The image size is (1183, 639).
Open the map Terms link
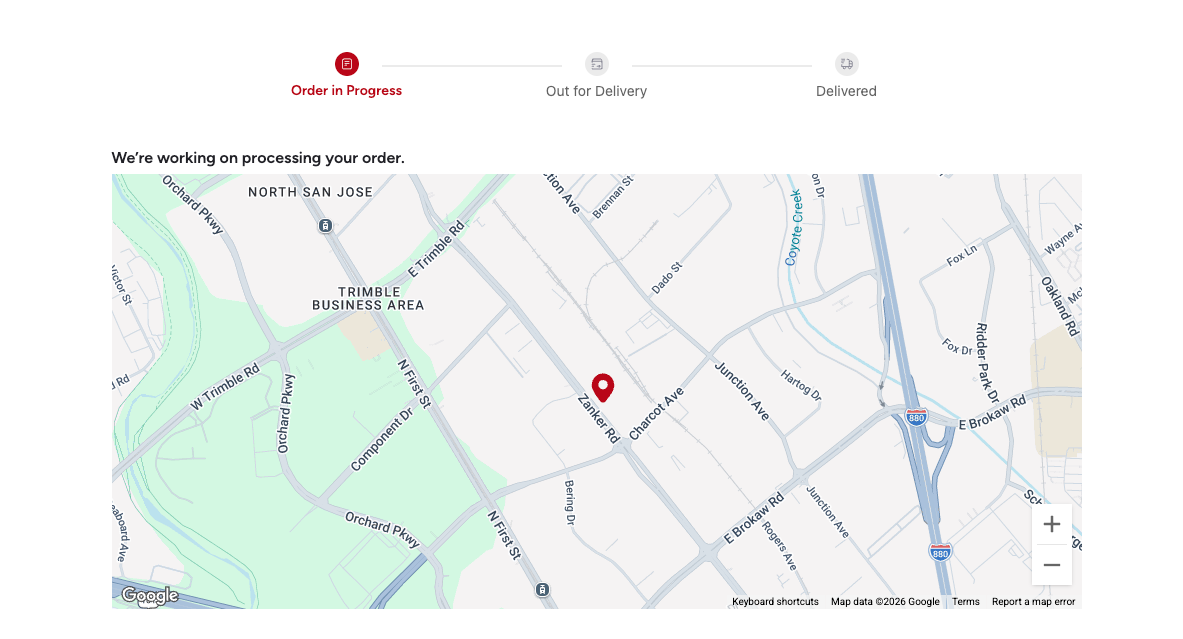coord(966,601)
